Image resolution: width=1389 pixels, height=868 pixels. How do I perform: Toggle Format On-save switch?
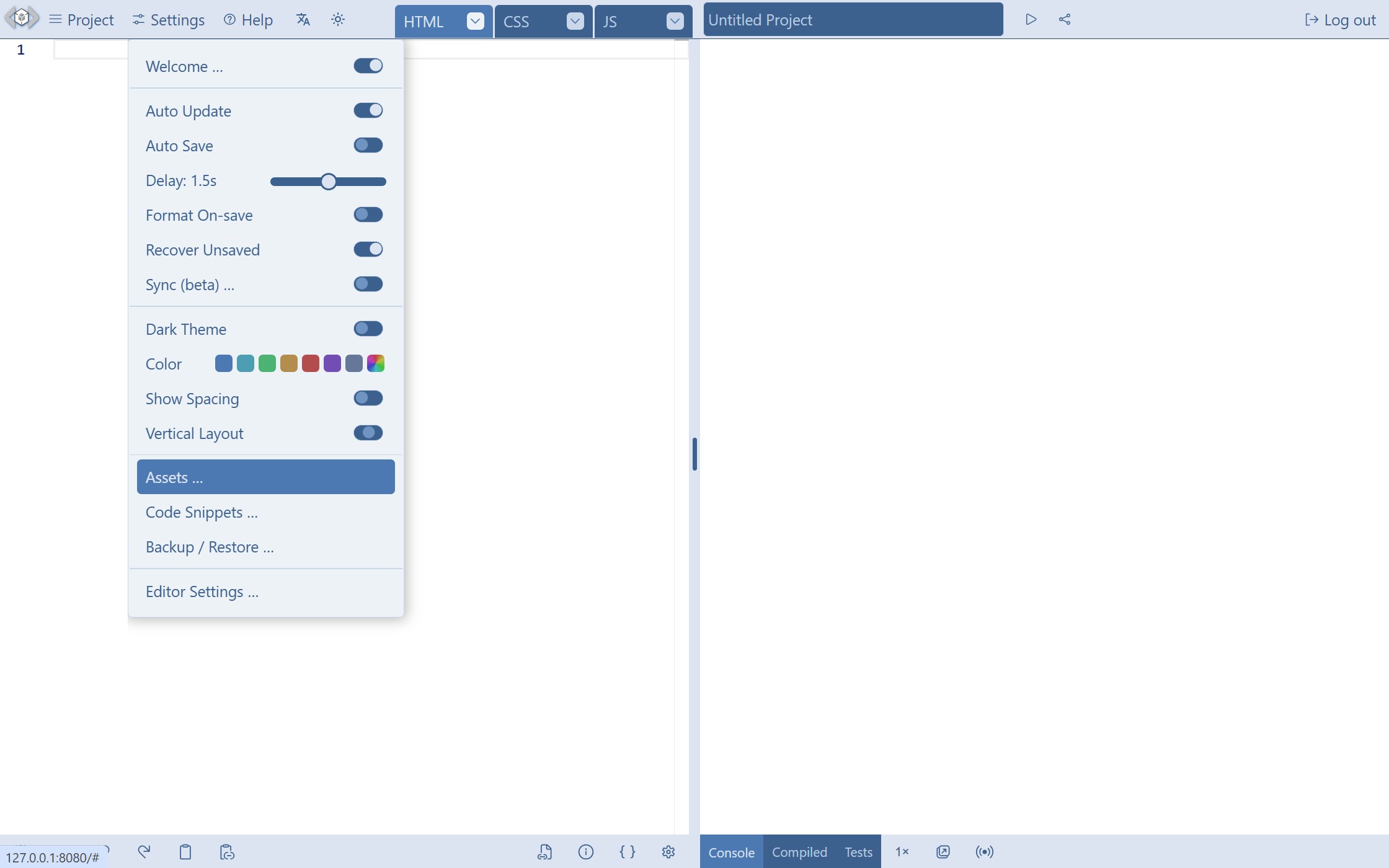pyautogui.click(x=368, y=215)
